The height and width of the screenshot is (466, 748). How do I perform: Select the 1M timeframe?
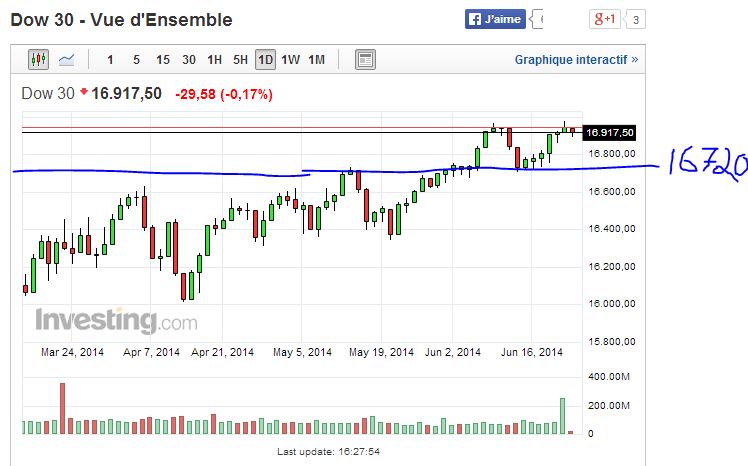[316, 60]
